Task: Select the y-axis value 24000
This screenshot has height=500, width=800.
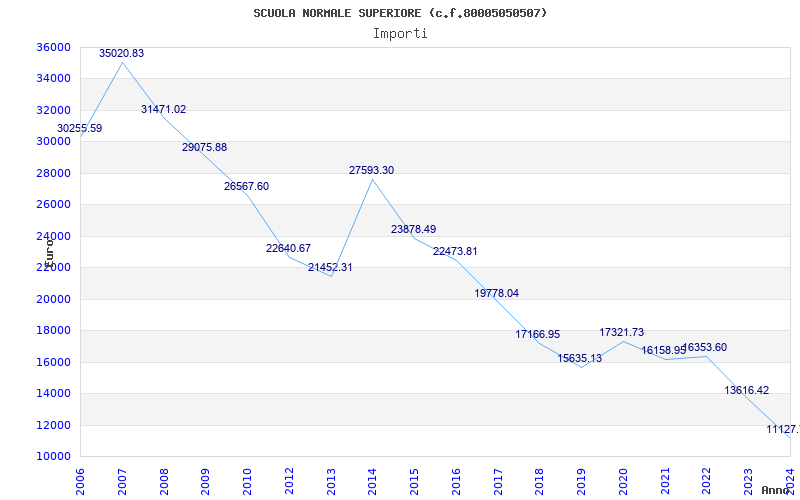Action: pyautogui.click(x=54, y=236)
